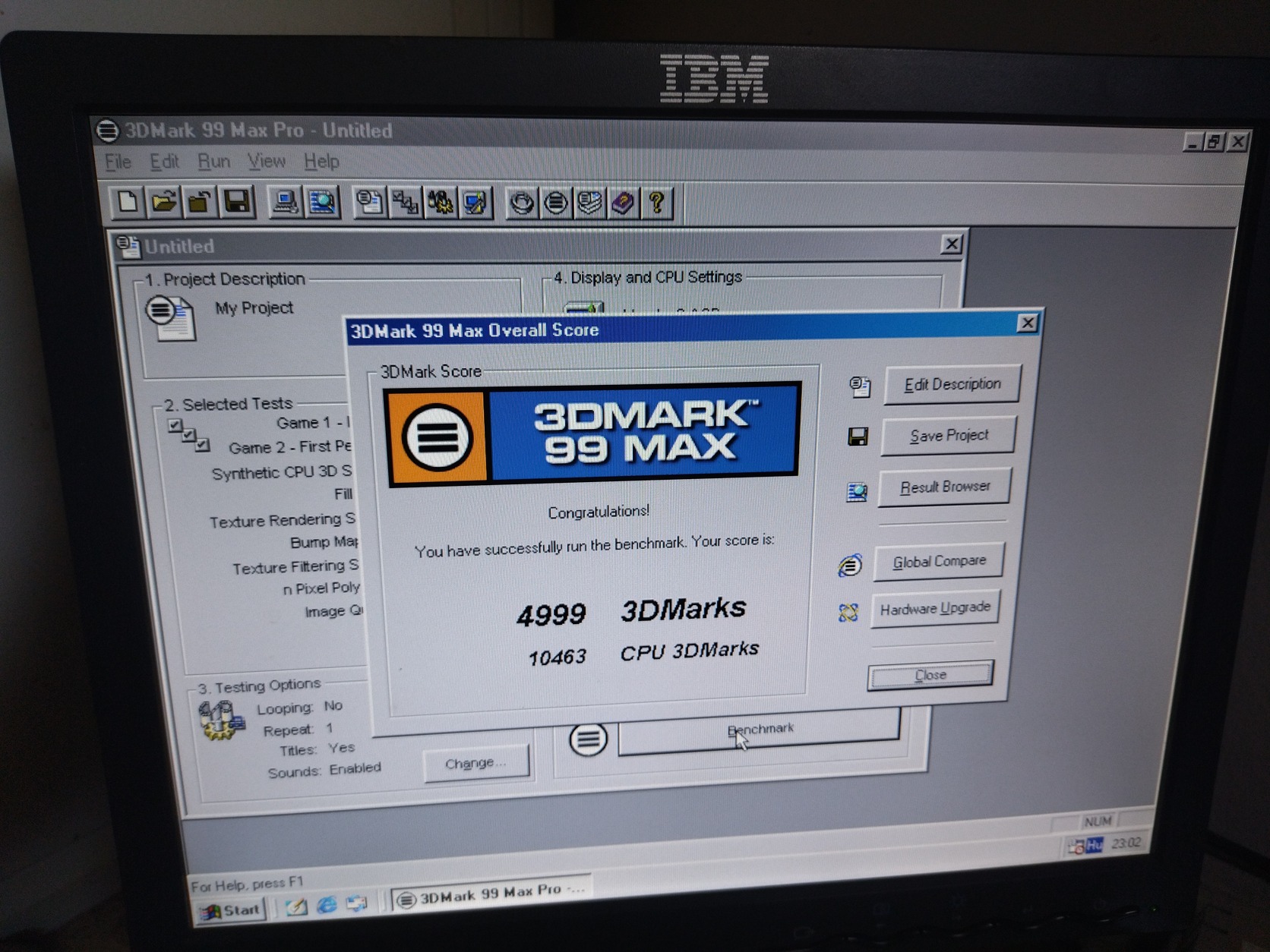Click the 4999 score value

click(x=551, y=614)
